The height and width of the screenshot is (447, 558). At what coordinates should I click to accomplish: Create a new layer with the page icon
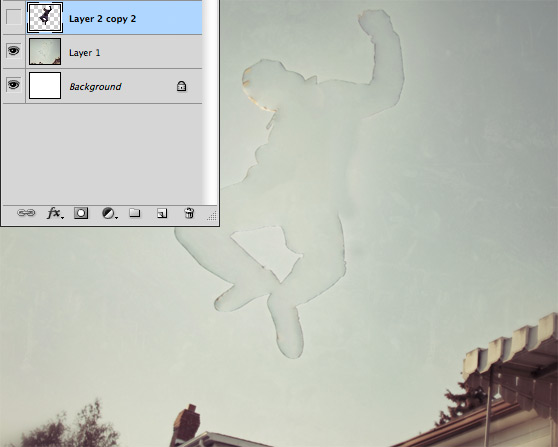coord(162,213)
